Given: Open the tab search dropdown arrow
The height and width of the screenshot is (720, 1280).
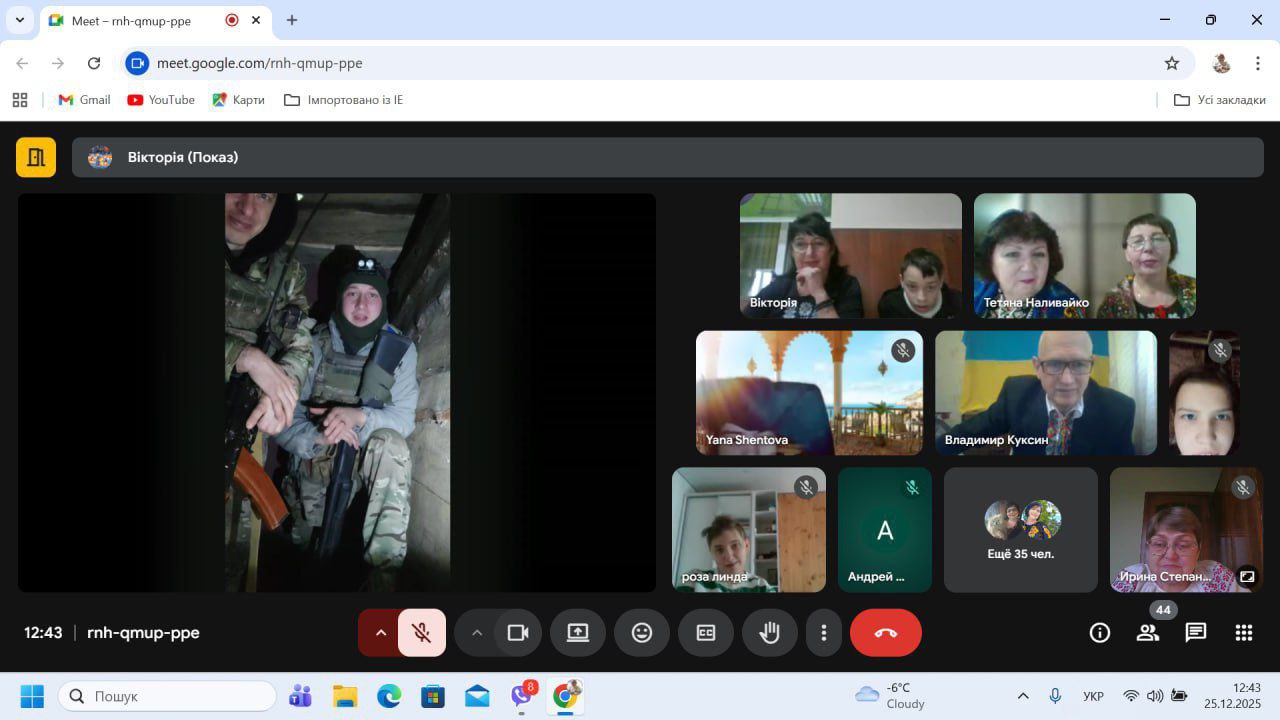Looking at the screenshot, I should (19, 20).
